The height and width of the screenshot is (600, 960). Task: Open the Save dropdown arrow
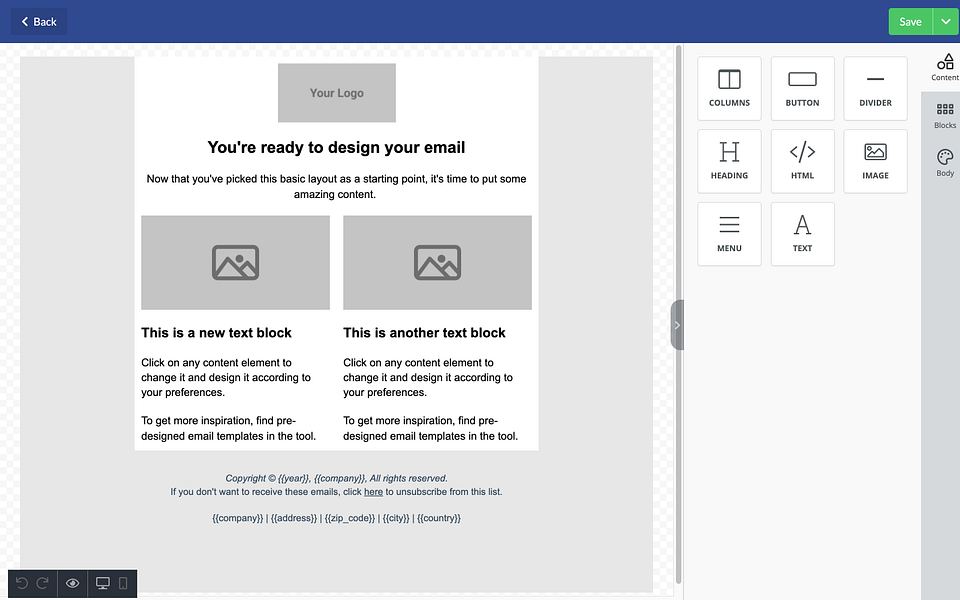point(946,21)
